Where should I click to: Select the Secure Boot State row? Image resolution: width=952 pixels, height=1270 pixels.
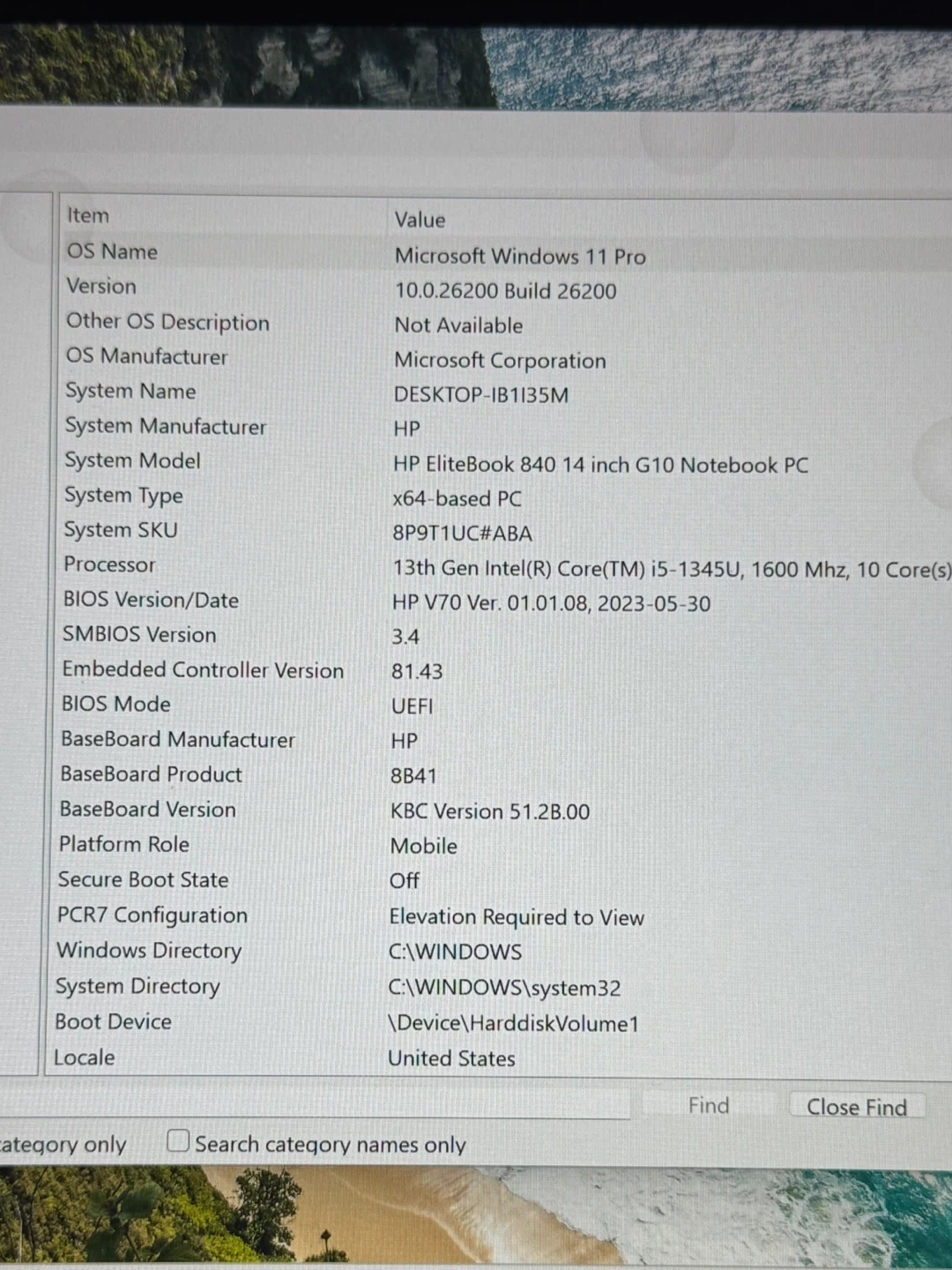143,879
